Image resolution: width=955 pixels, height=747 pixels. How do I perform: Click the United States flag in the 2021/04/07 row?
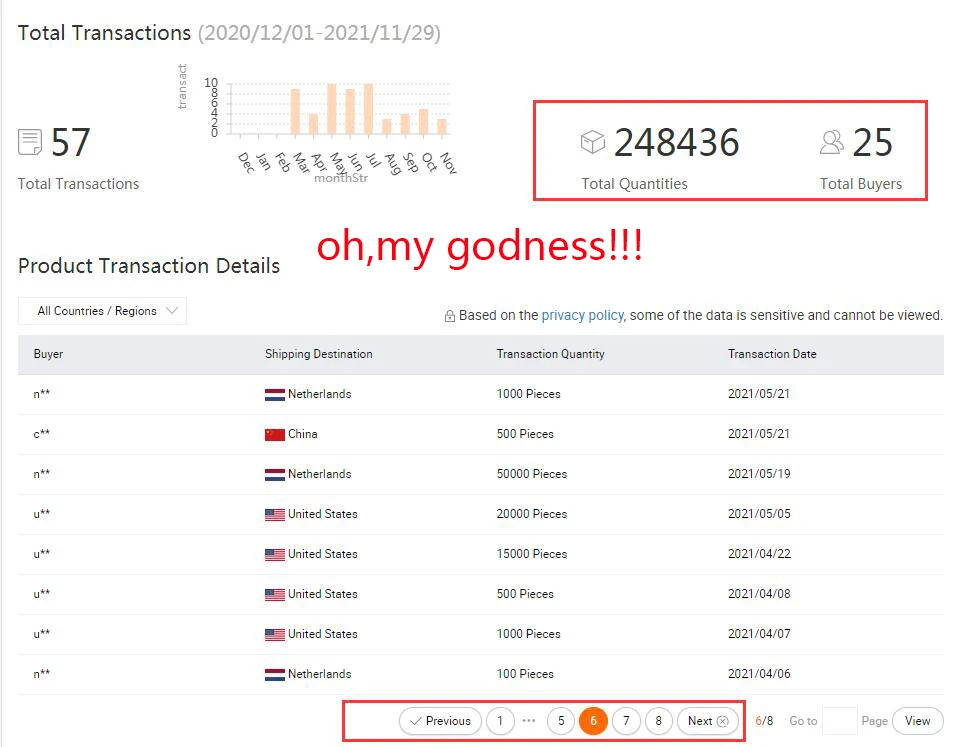tap(275, 635)
